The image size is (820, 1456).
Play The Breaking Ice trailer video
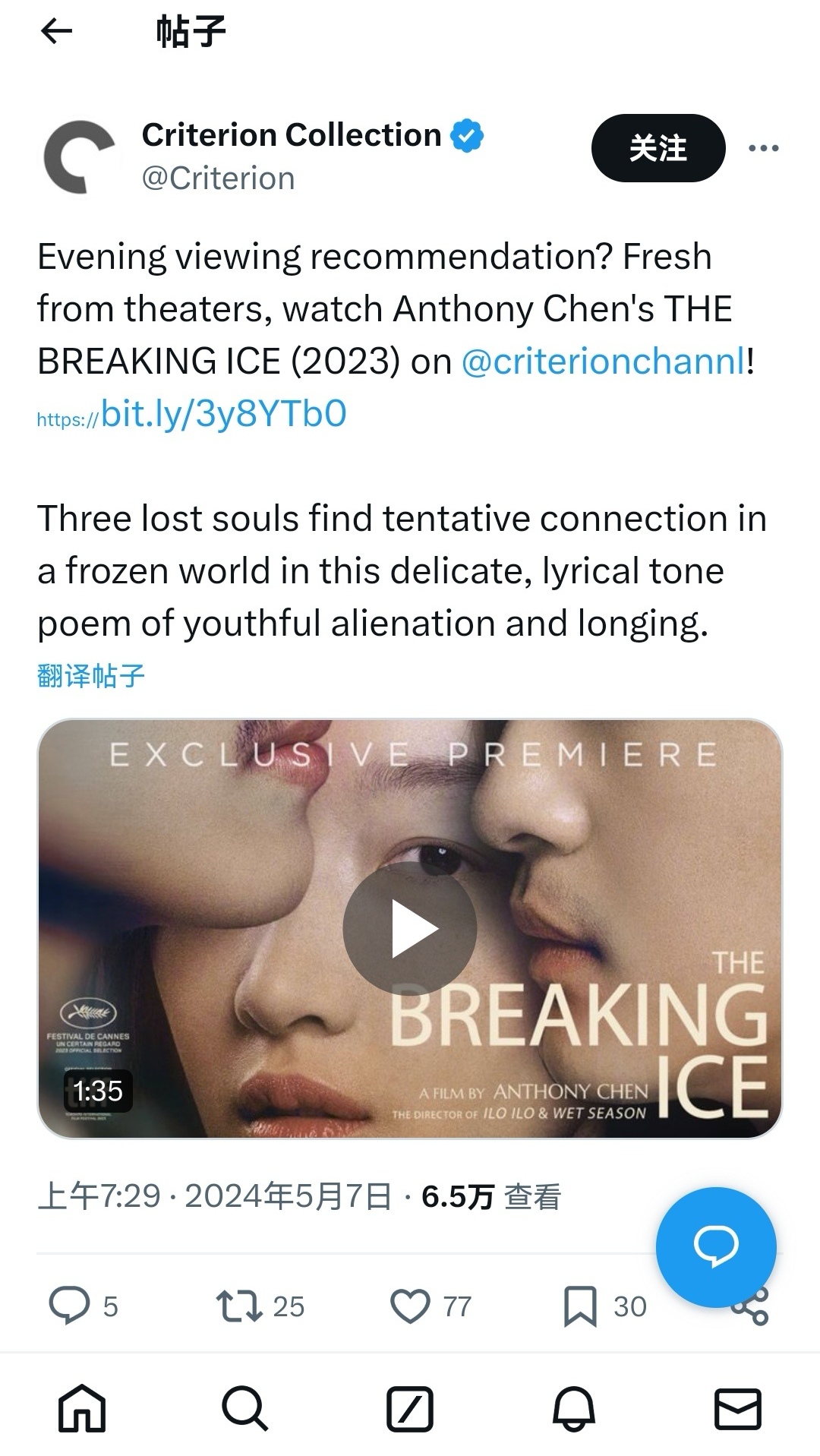coord(410,928)
